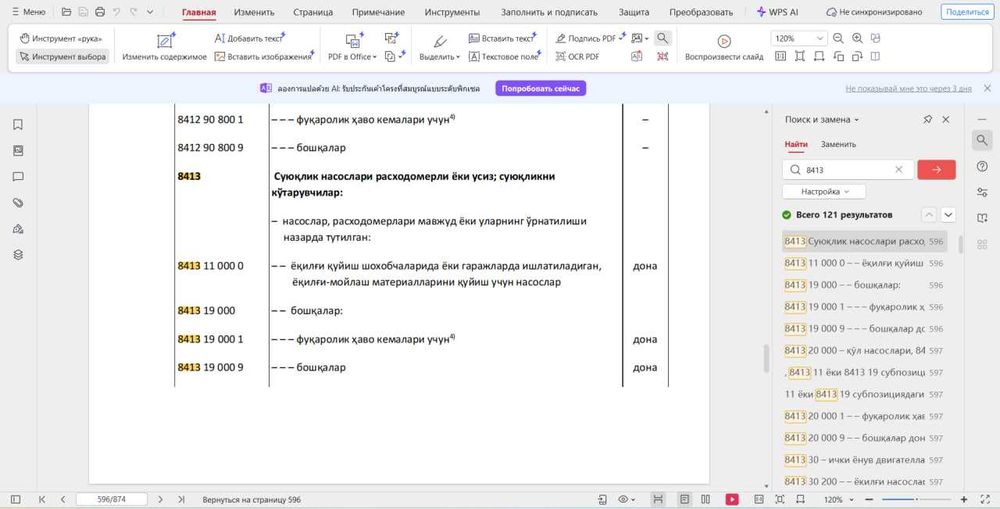The width and height of the screenshot is (1000, 509).
Task: Open the quick access toolbar chevron
Action: click(150, 12)
